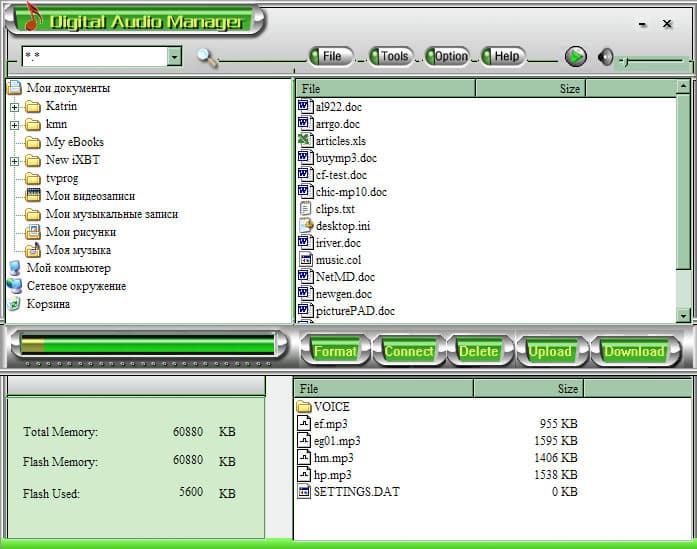Click the file list scroll-down arrow
This screenshot has height=549, width=697.
coord(683,316)
